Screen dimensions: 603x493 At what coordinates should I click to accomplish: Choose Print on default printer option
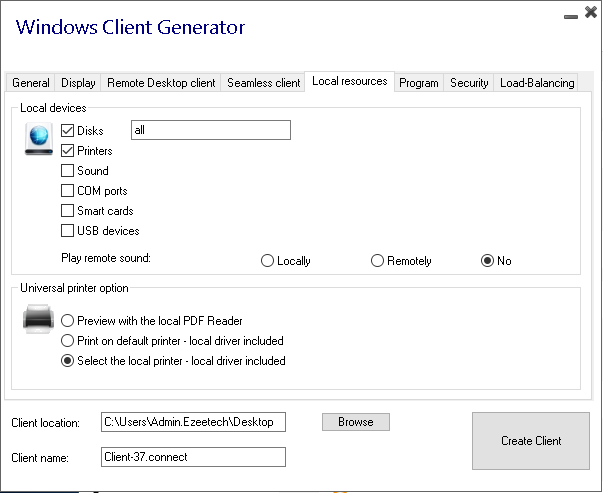(68, 341)
